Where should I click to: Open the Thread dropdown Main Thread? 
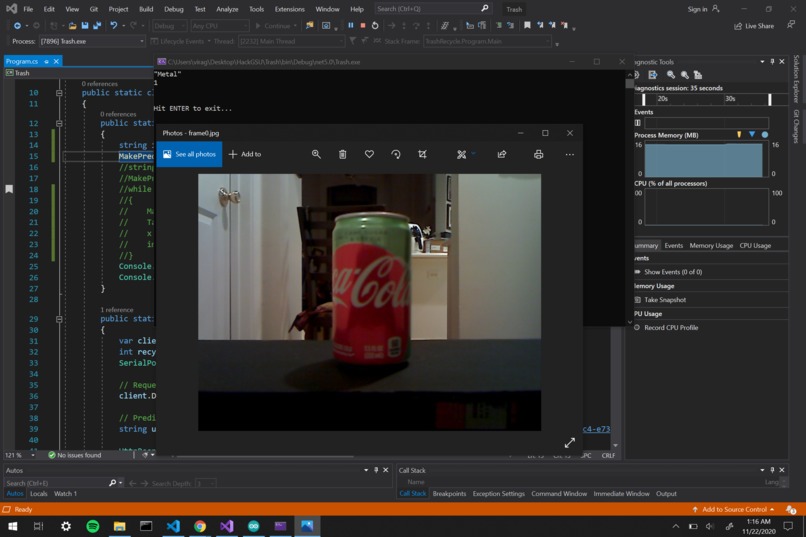click(291, 41)
